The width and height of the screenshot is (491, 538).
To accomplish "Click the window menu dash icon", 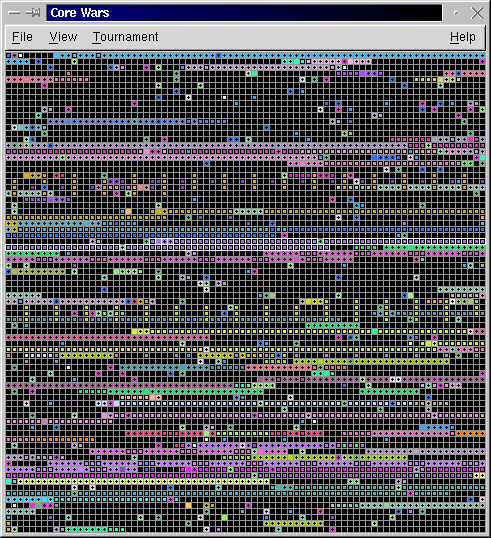I will [x=14, y=13].
